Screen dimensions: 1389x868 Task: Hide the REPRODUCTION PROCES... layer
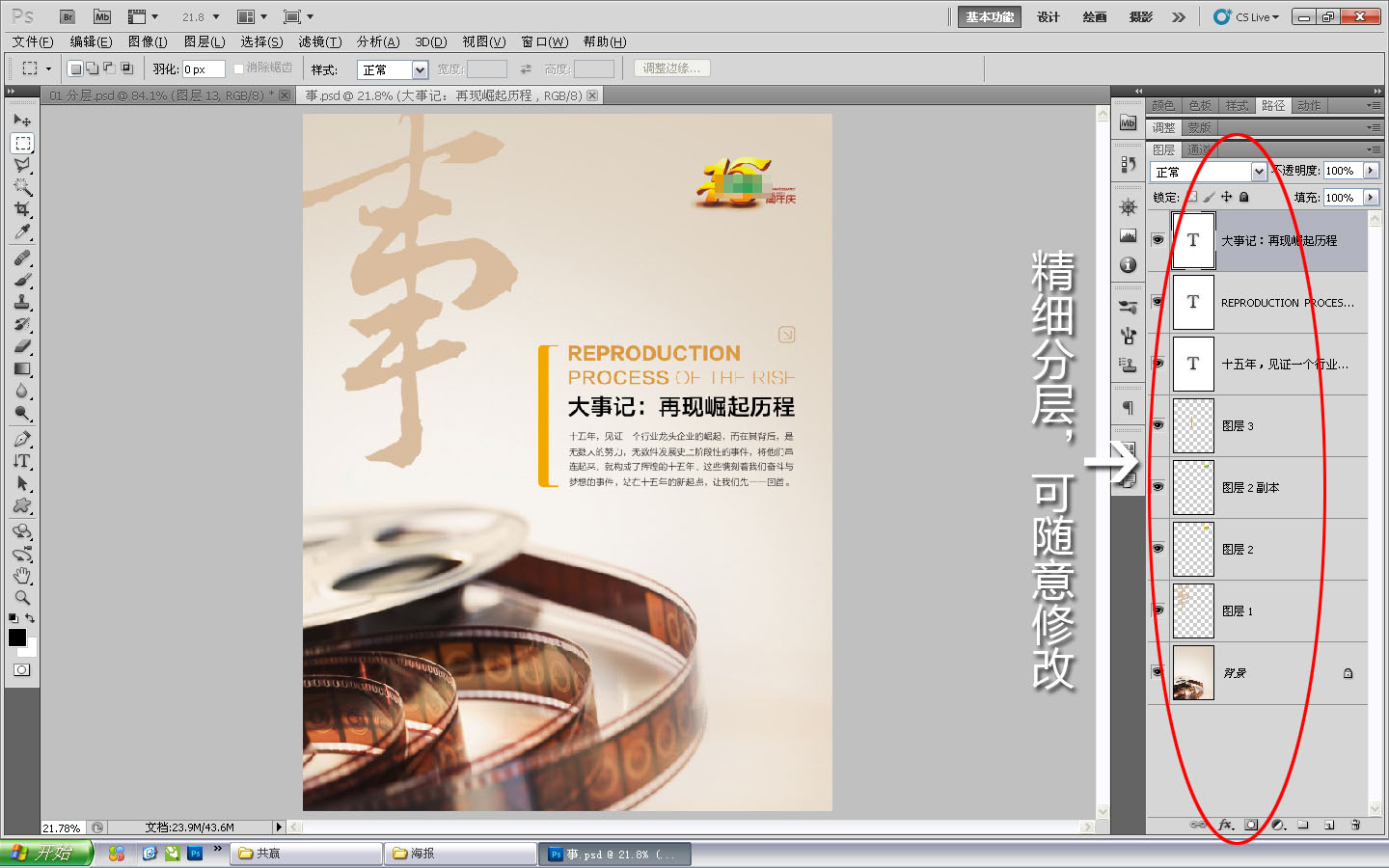pyautogui.click(x=1157, y=302)
